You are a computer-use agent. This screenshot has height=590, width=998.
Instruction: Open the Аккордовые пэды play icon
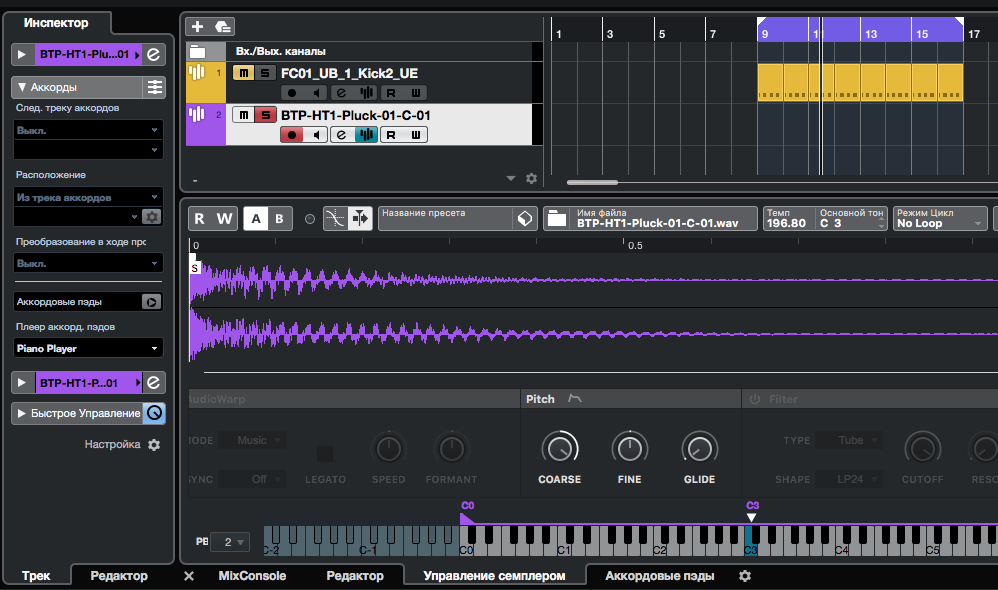pos(151,301)
